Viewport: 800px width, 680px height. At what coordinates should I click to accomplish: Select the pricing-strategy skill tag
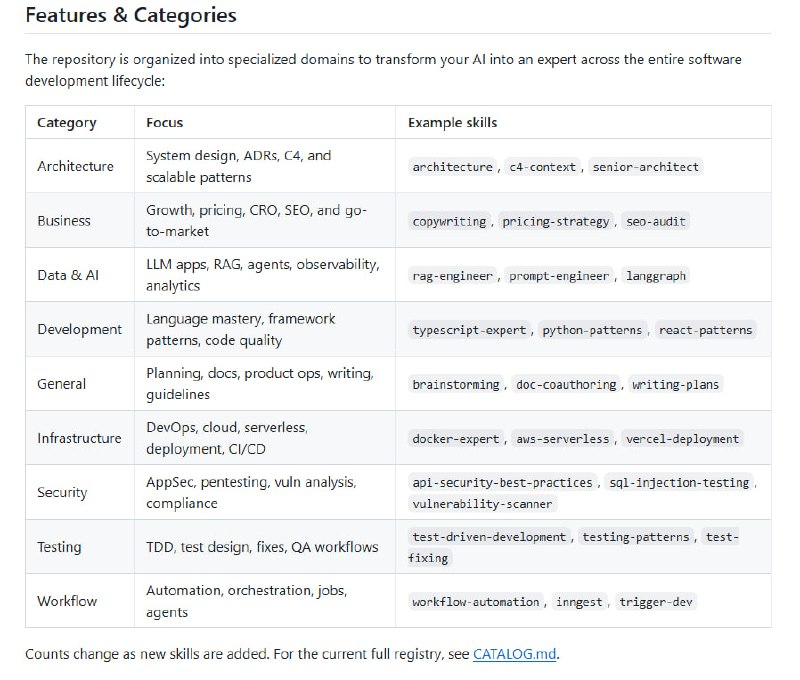pyautogui.click(x=556, y=221)
